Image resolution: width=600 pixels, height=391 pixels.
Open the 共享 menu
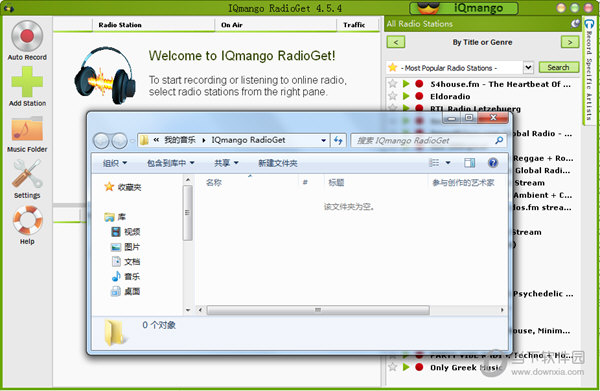click(226, 163)
